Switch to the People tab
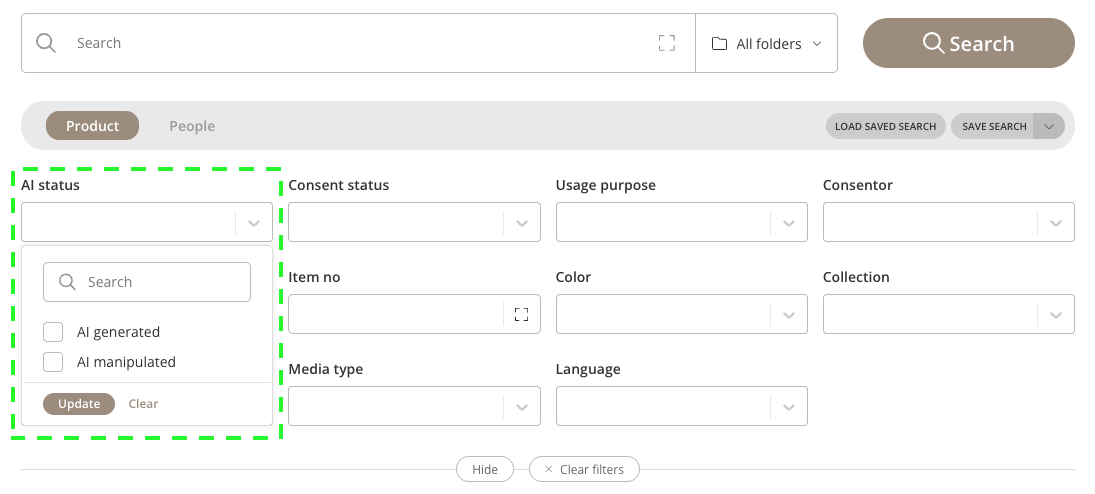 (192, 126)
